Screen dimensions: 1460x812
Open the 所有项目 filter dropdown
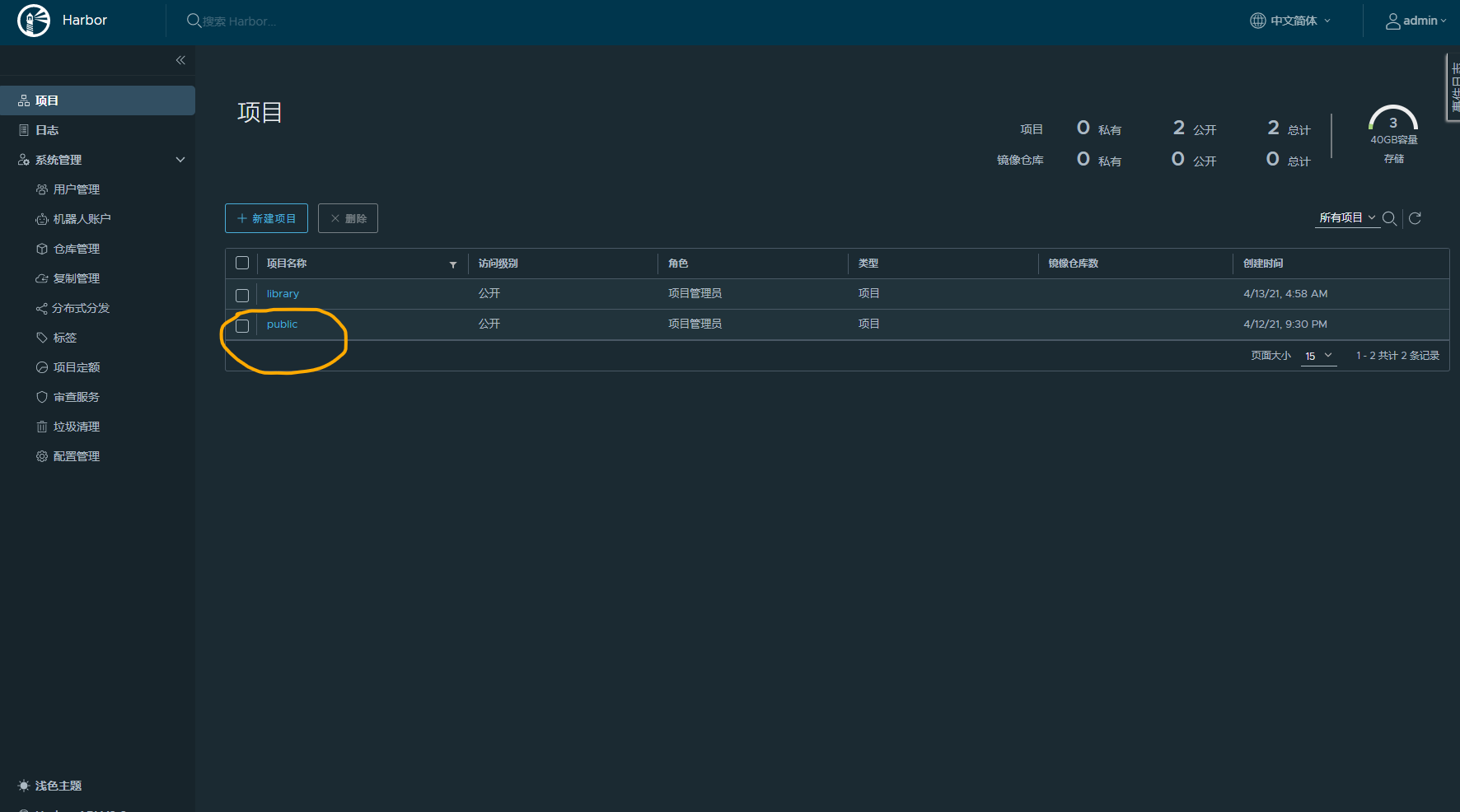(x=1347, y=217)
